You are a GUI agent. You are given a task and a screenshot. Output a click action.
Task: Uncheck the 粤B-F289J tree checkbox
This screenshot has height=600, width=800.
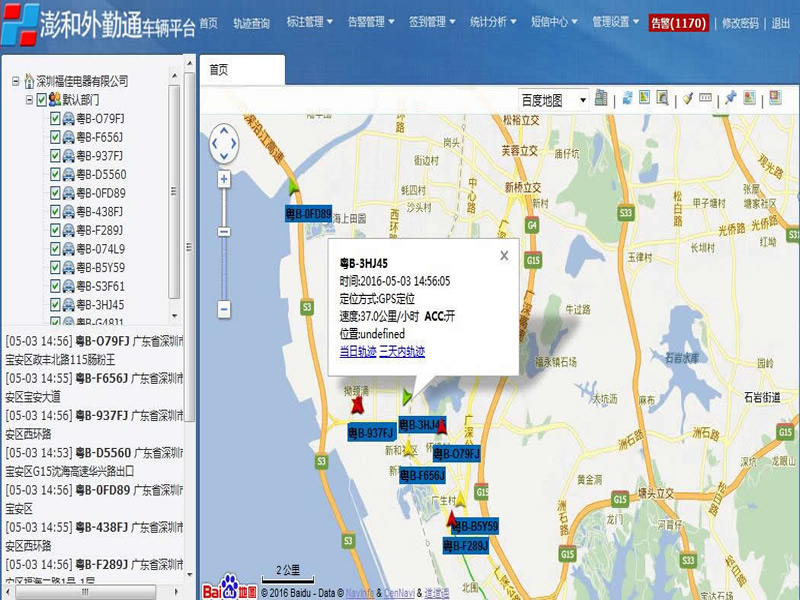(x=55, y=231)
